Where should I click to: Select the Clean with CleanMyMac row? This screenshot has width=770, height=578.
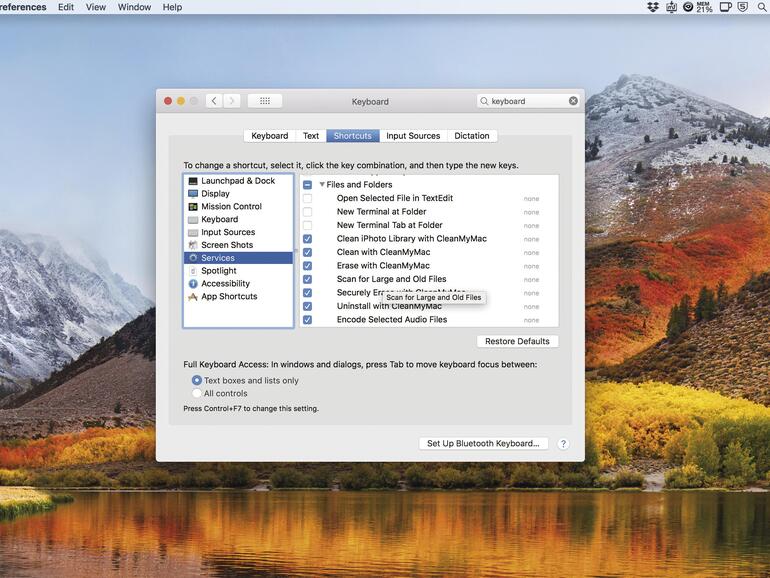429,252
